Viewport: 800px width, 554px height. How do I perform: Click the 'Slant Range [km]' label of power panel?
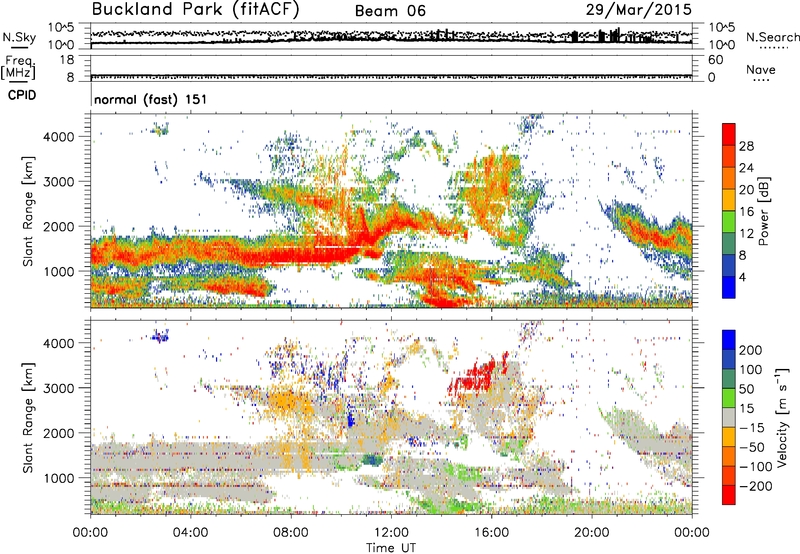tap(28, 211)
